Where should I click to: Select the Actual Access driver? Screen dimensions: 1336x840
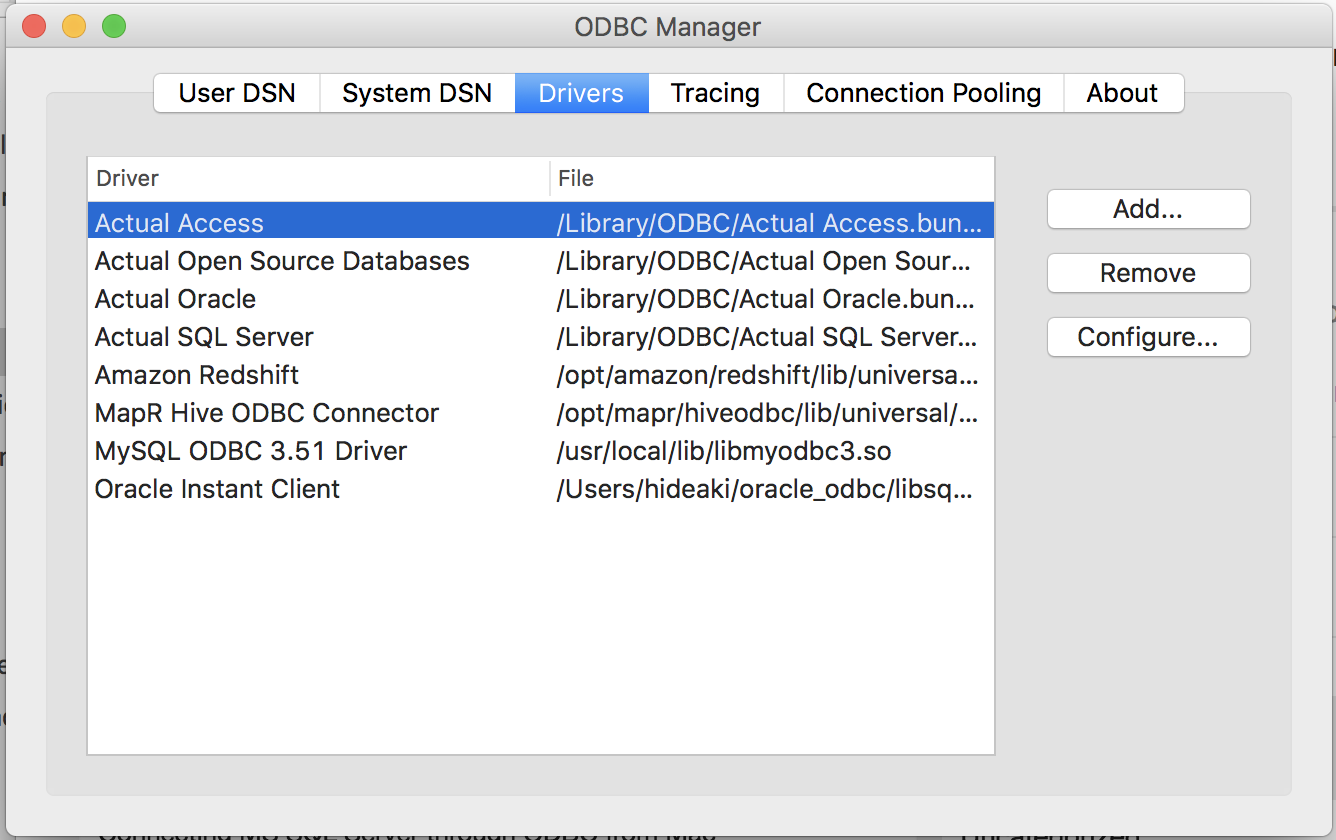(300, 222)
